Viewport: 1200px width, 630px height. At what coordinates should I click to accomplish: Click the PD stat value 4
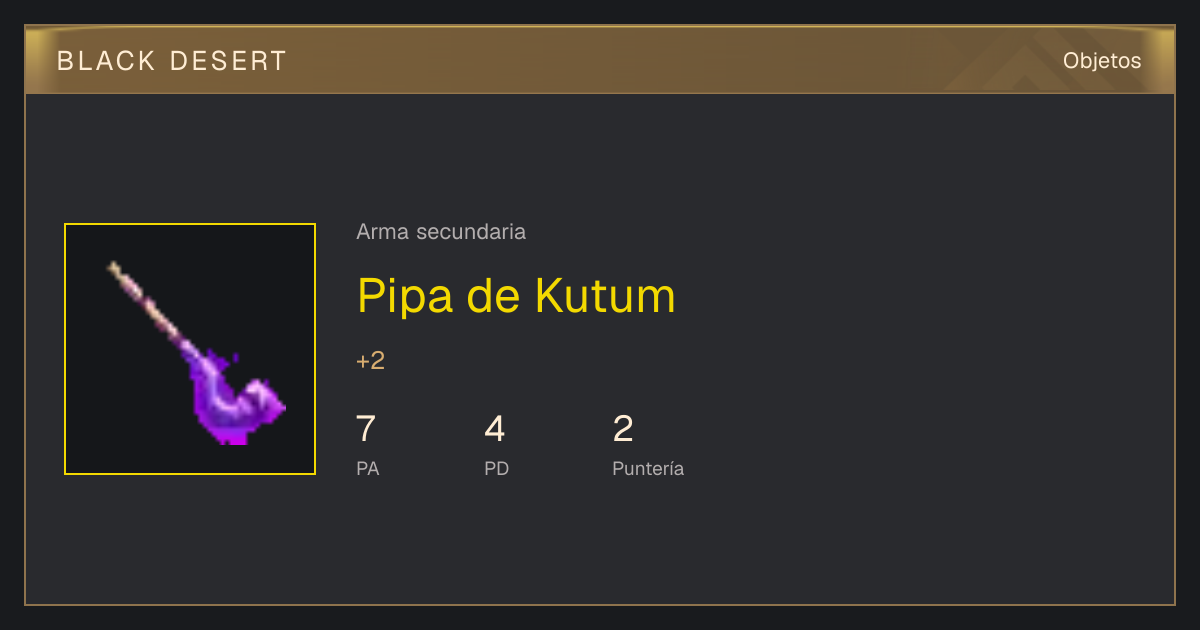(x=495, y=429)
